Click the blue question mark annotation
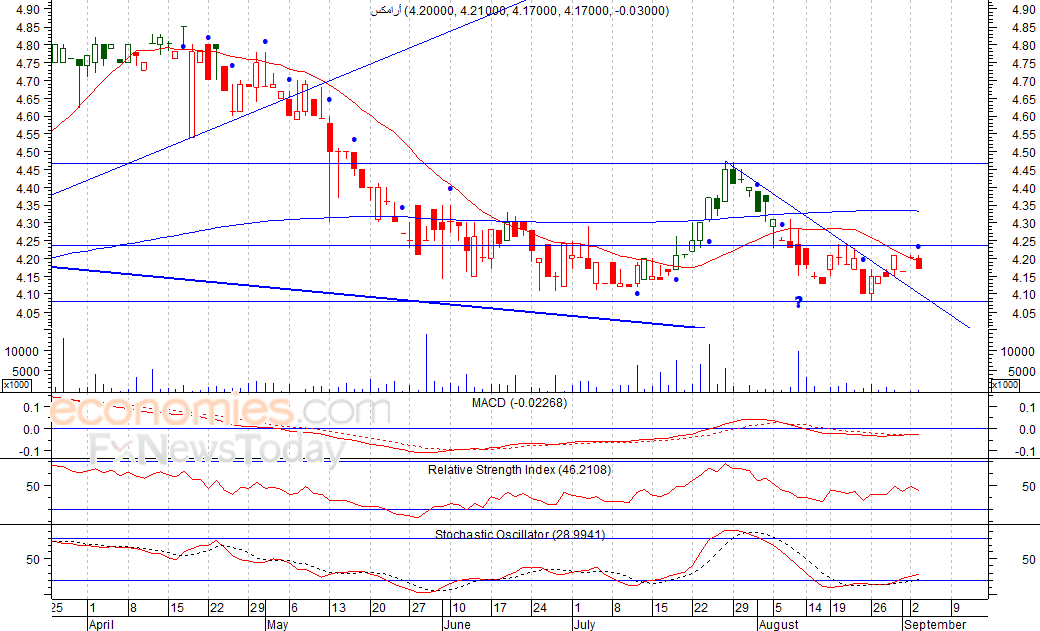Screen dimensions: 1040x631 pyautogui.click(x=799, y=303)
